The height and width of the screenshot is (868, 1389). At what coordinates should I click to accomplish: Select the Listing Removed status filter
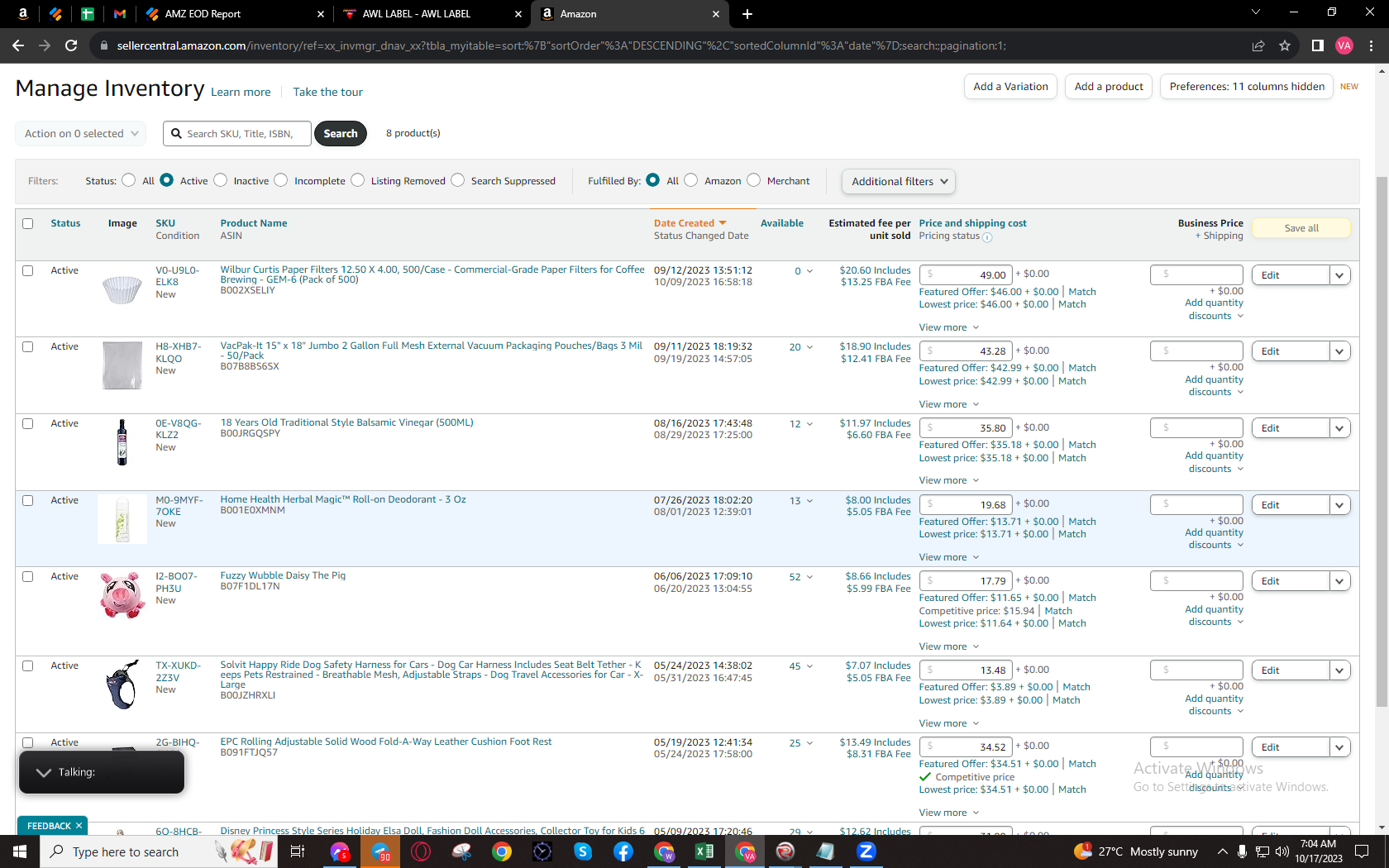point(357,180)
